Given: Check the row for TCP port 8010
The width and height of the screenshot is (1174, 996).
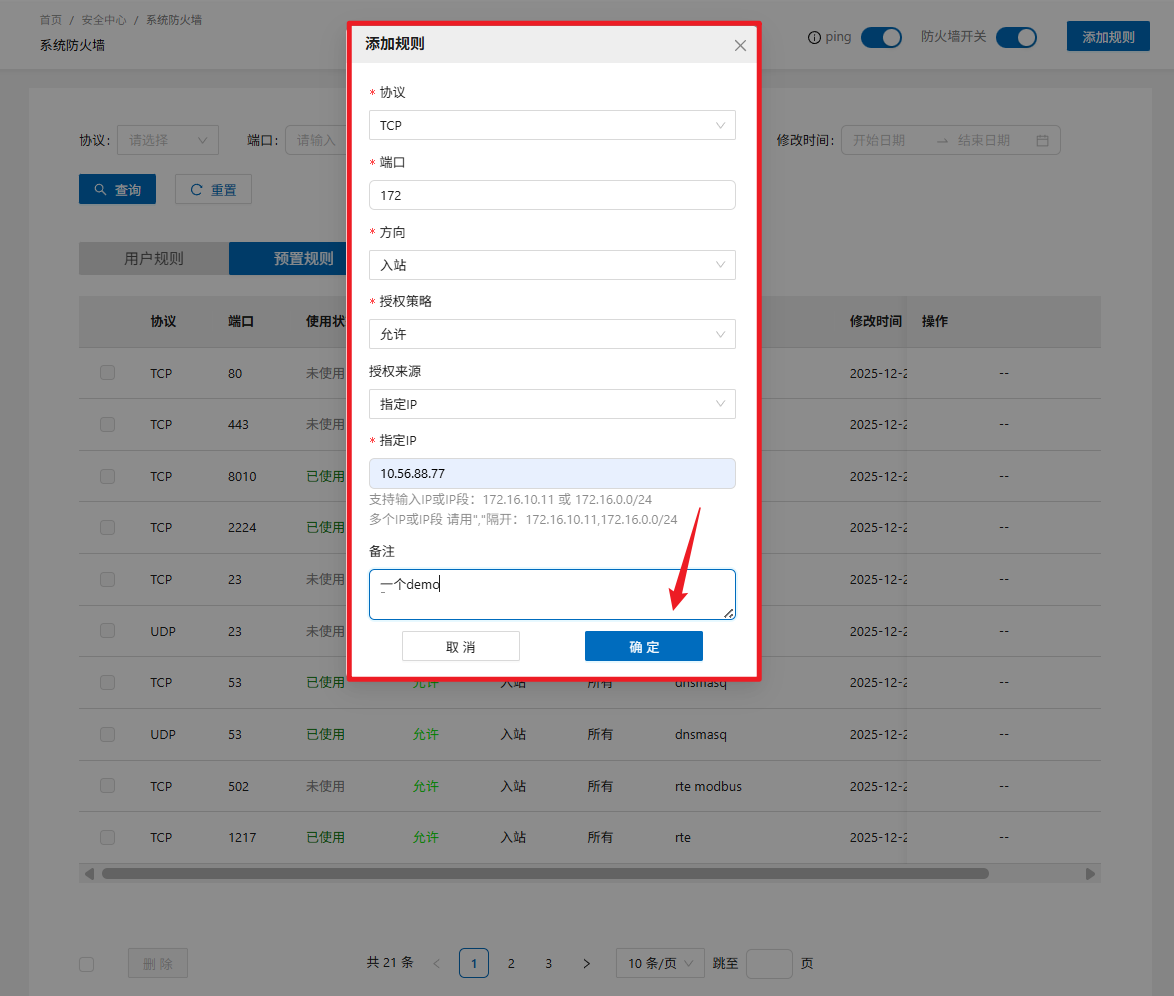Looking at the screenshot, I should tap(108, 476).
